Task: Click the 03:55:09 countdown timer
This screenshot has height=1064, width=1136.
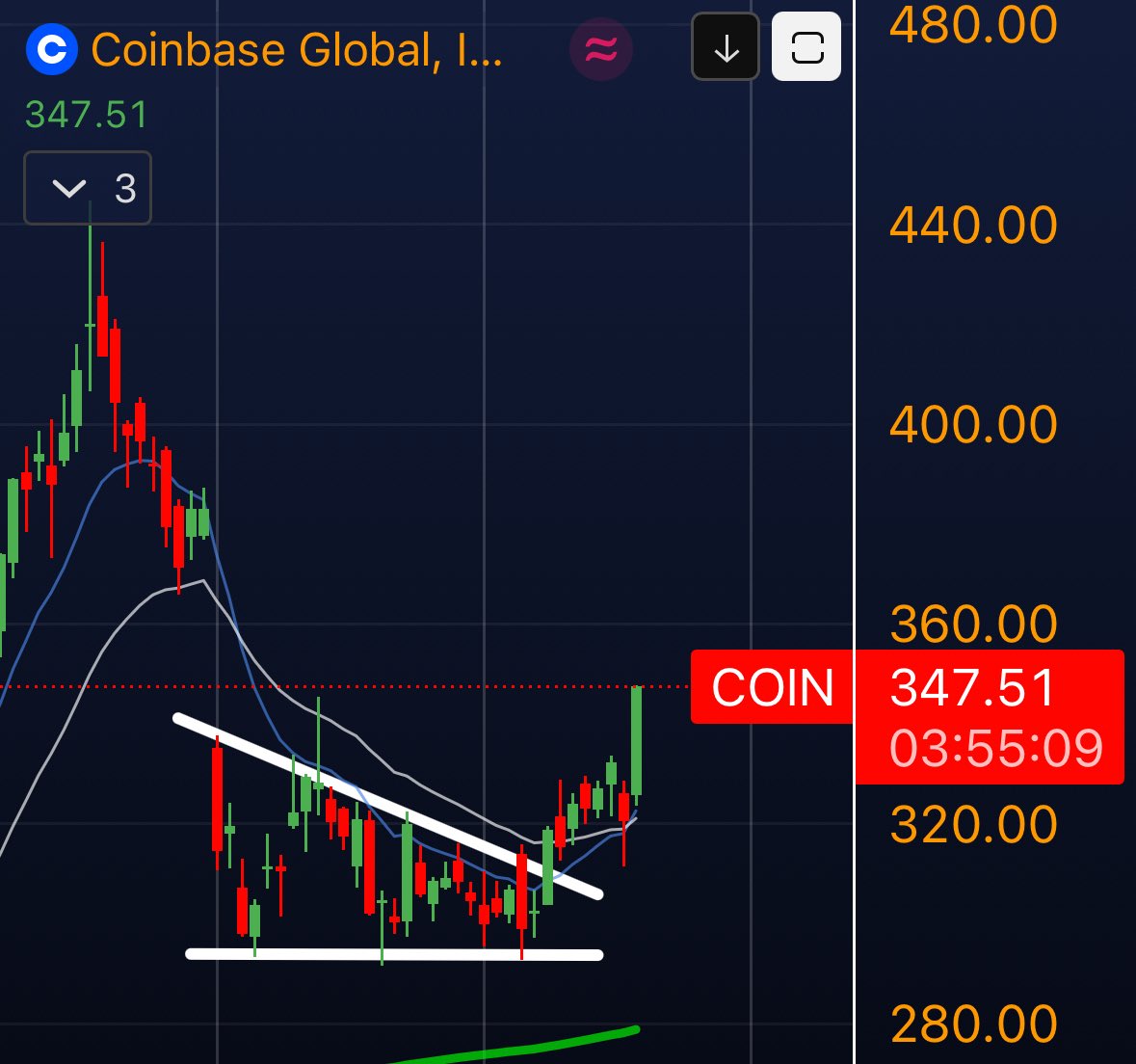Action: (x=996, y=748)
